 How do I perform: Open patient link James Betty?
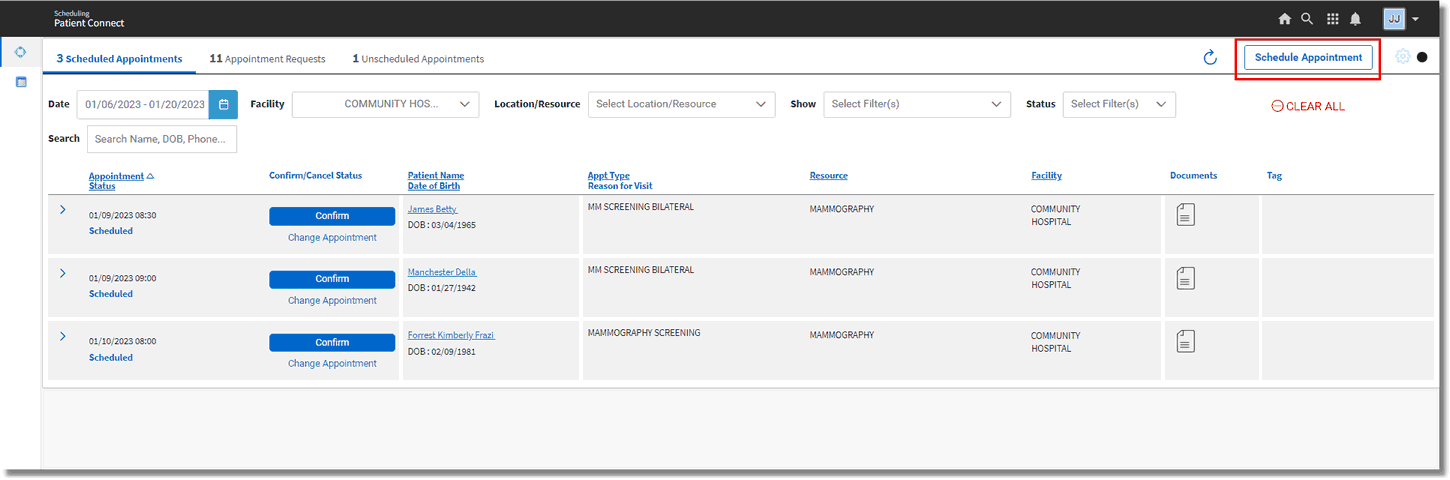coord(432,210)
